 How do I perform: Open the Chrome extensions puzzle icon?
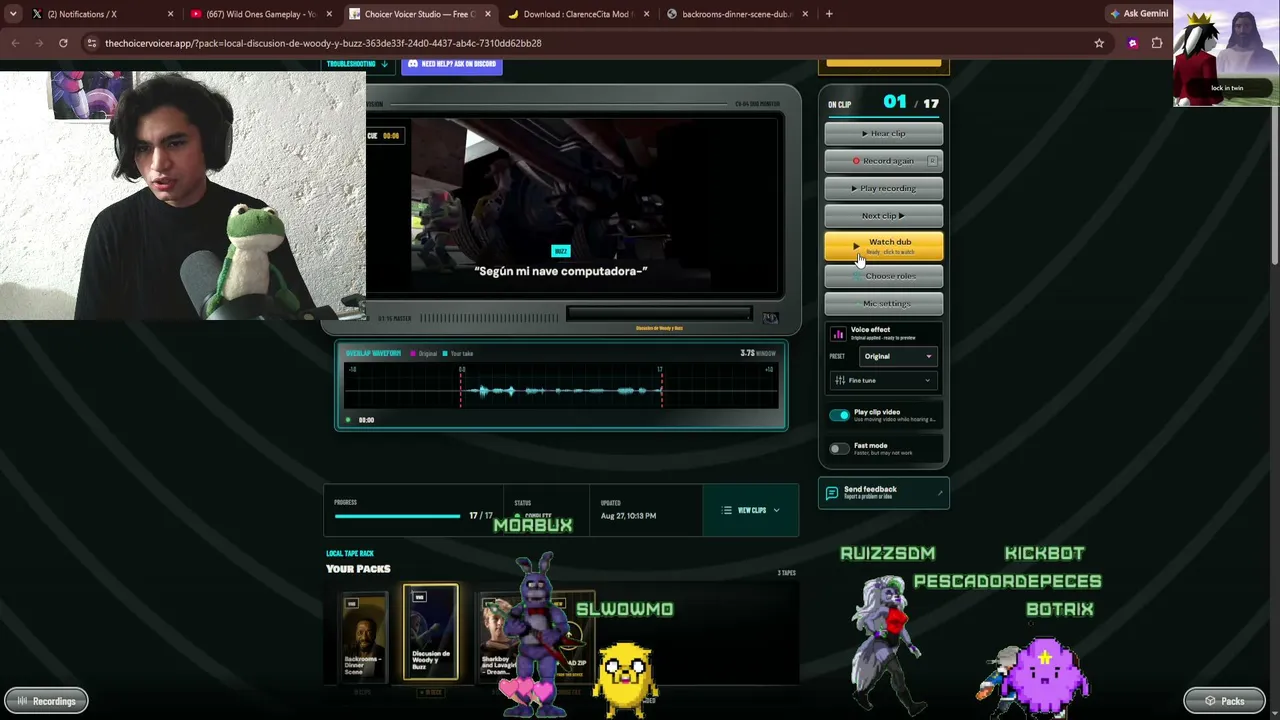pos(1157,43)
